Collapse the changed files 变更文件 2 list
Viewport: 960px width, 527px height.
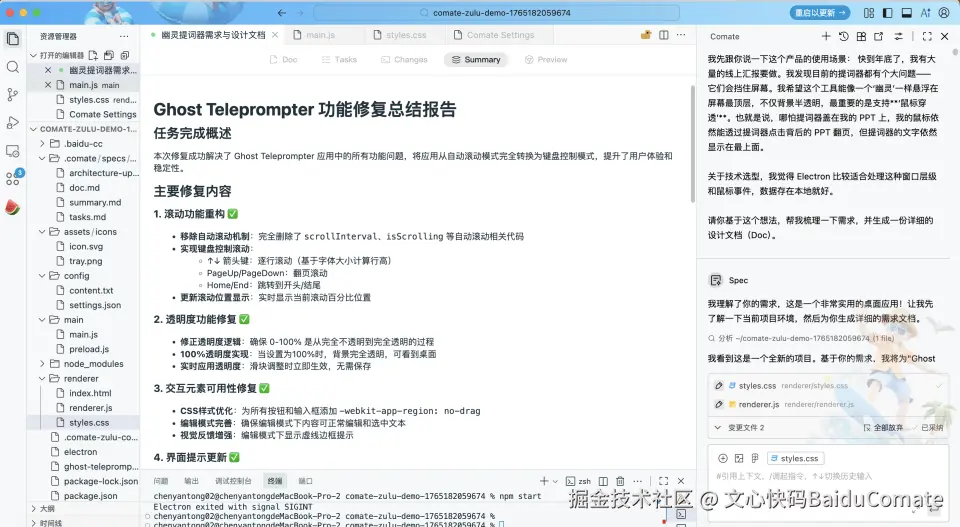pos(718,428)
